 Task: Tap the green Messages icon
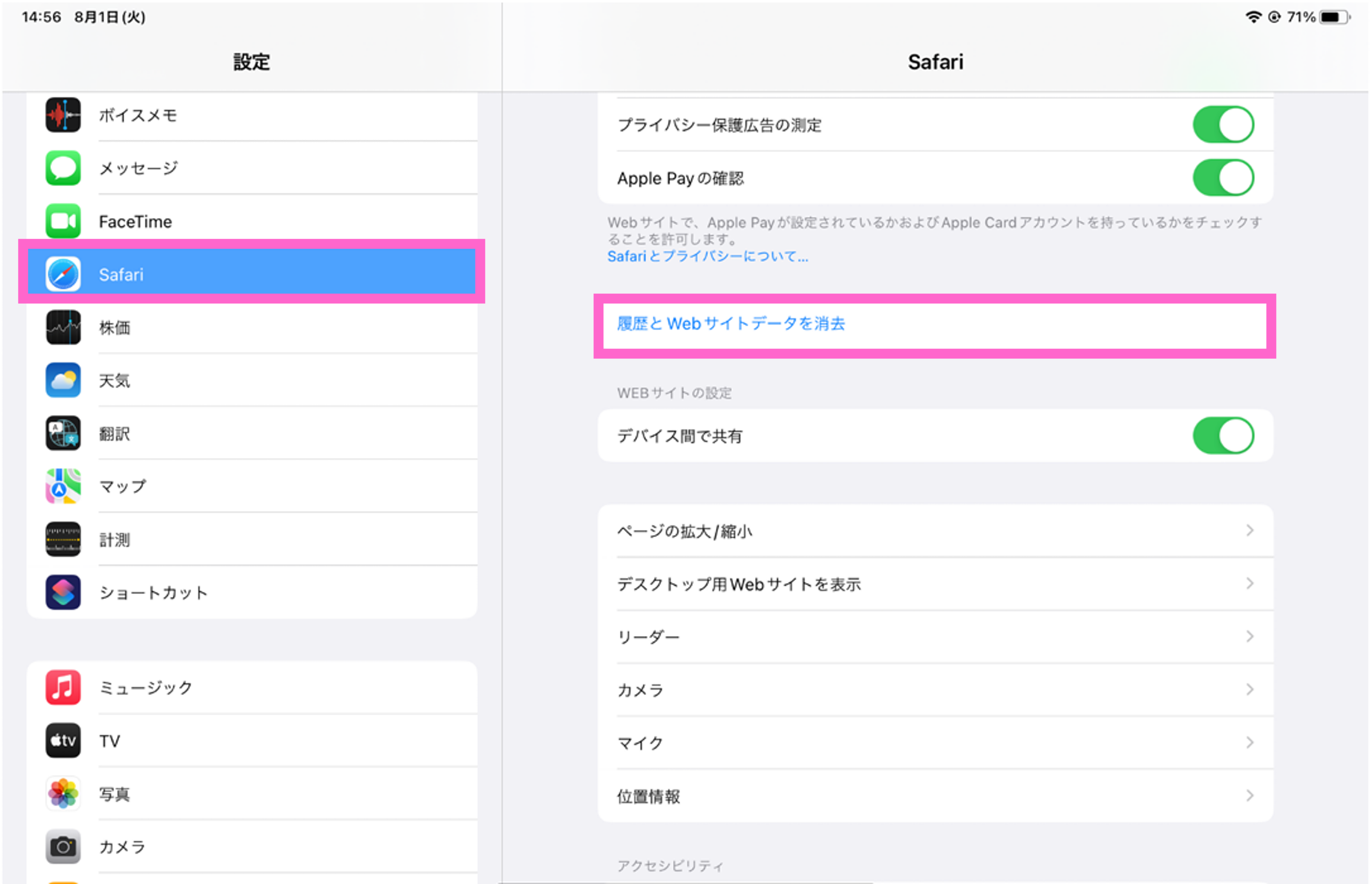(x=62, y=168)
